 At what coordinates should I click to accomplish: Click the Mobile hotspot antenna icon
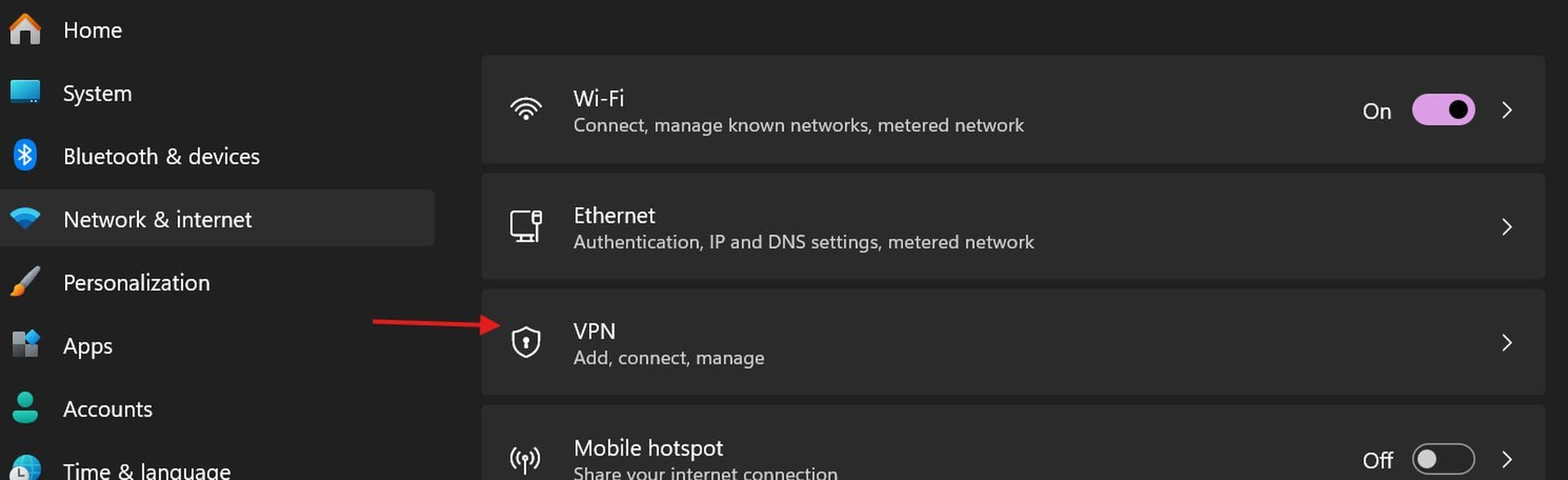(x=526, y=460)
